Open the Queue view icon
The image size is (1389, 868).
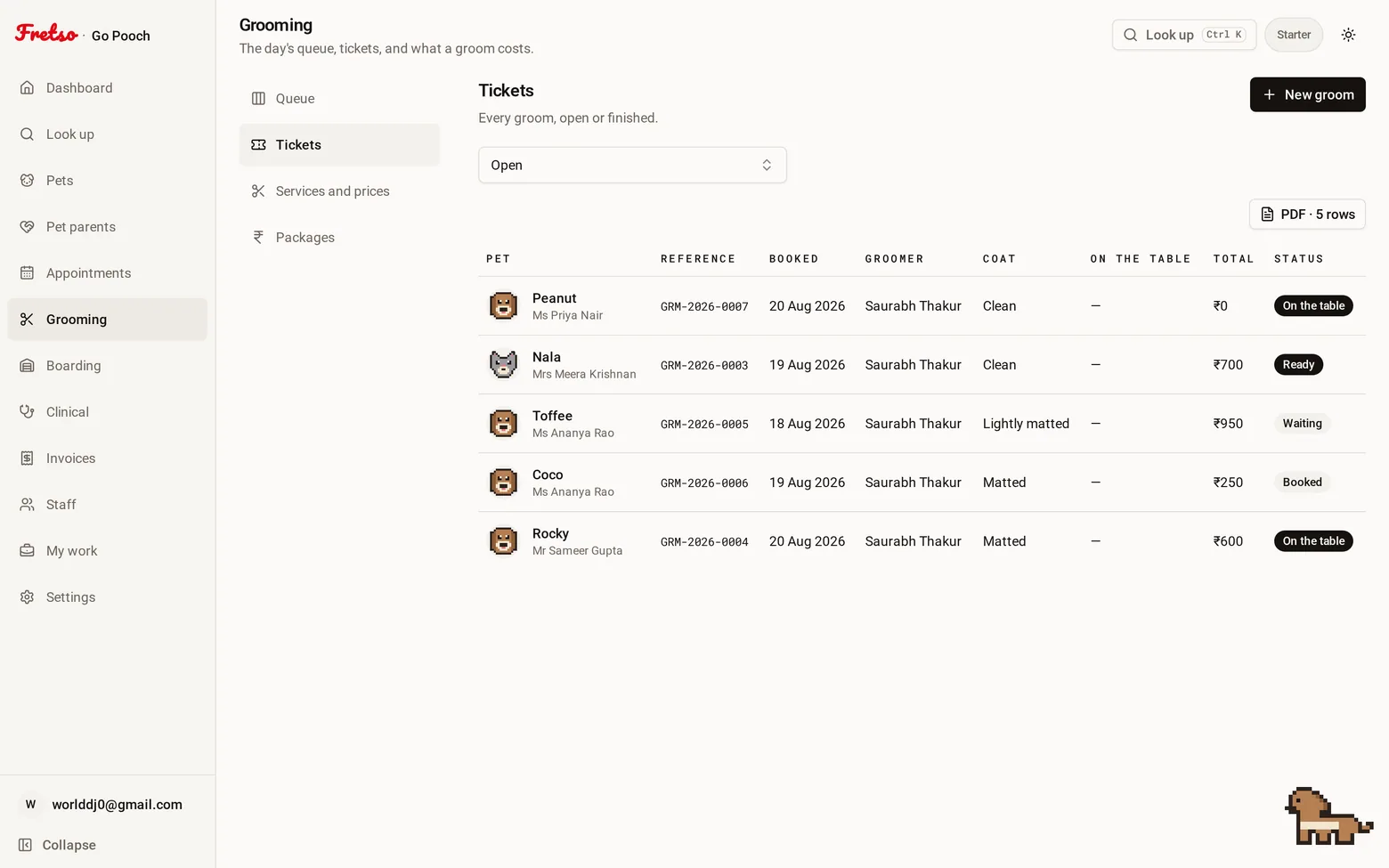(258, 98)
